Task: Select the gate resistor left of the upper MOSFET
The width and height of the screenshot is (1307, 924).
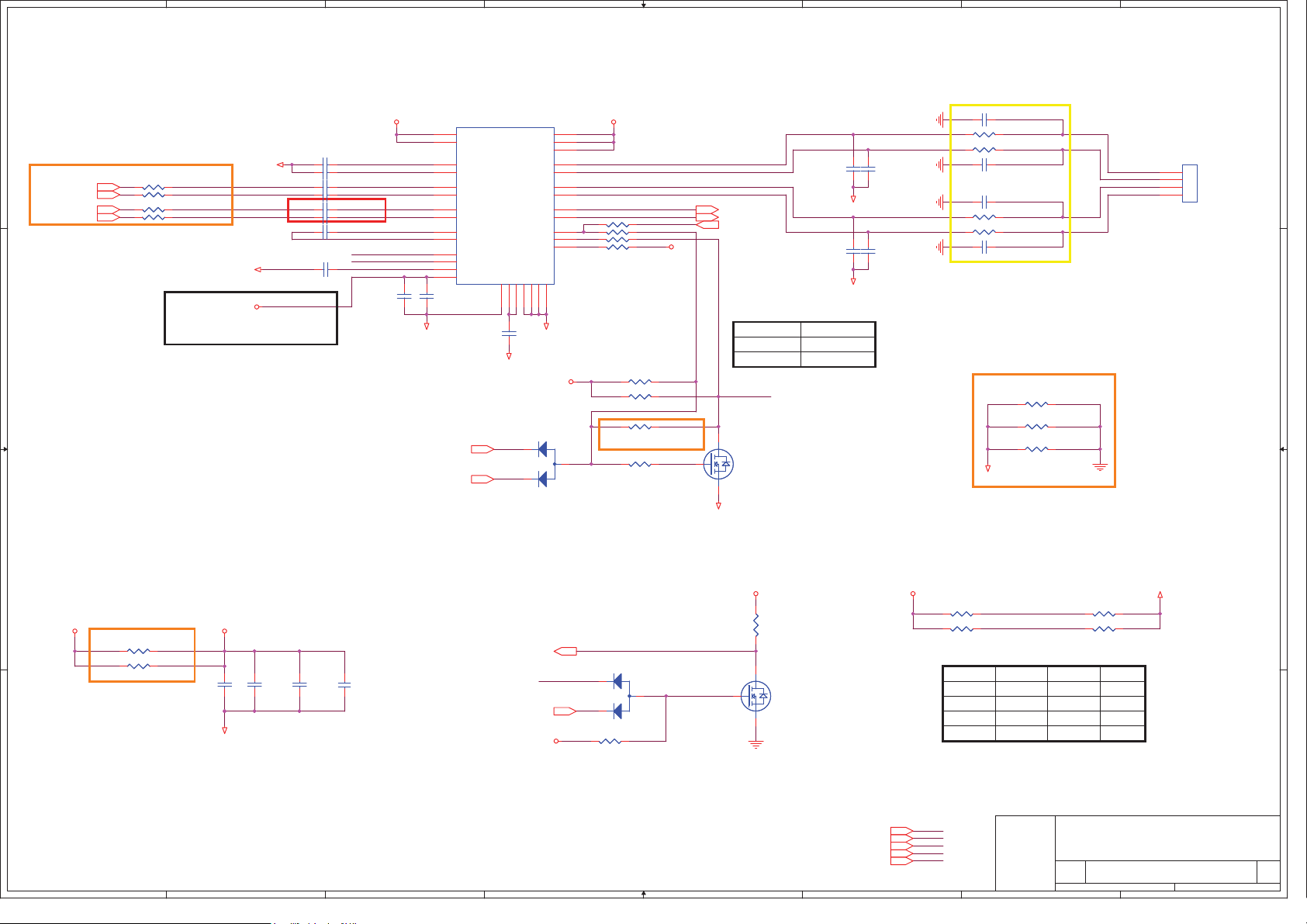Action: point(640,464)
